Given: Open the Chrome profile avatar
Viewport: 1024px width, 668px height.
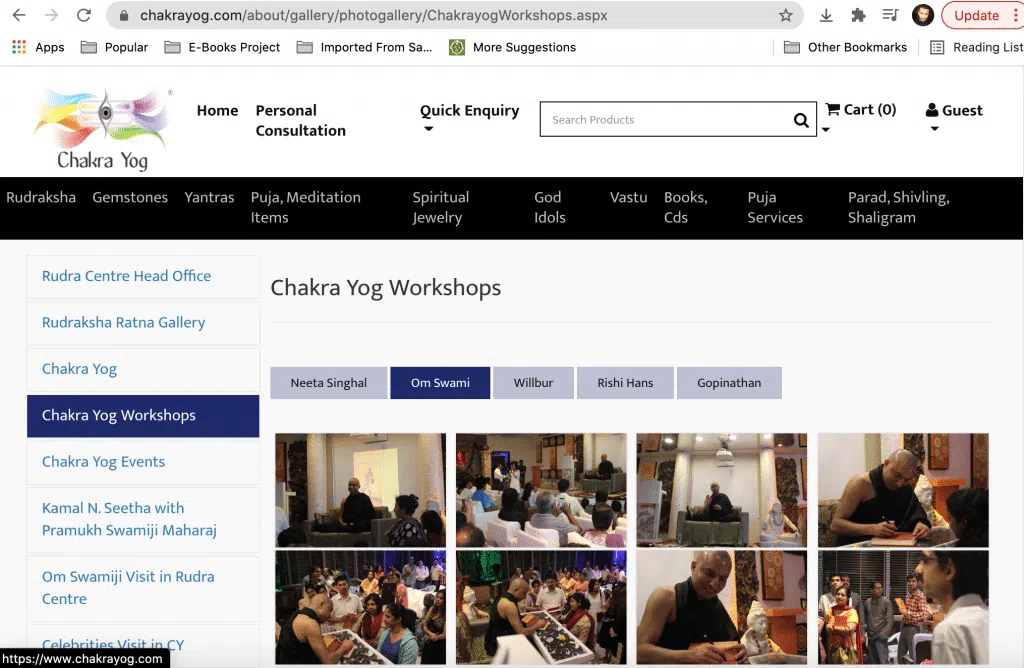Looking at the screenshot, I should [923, 15].
